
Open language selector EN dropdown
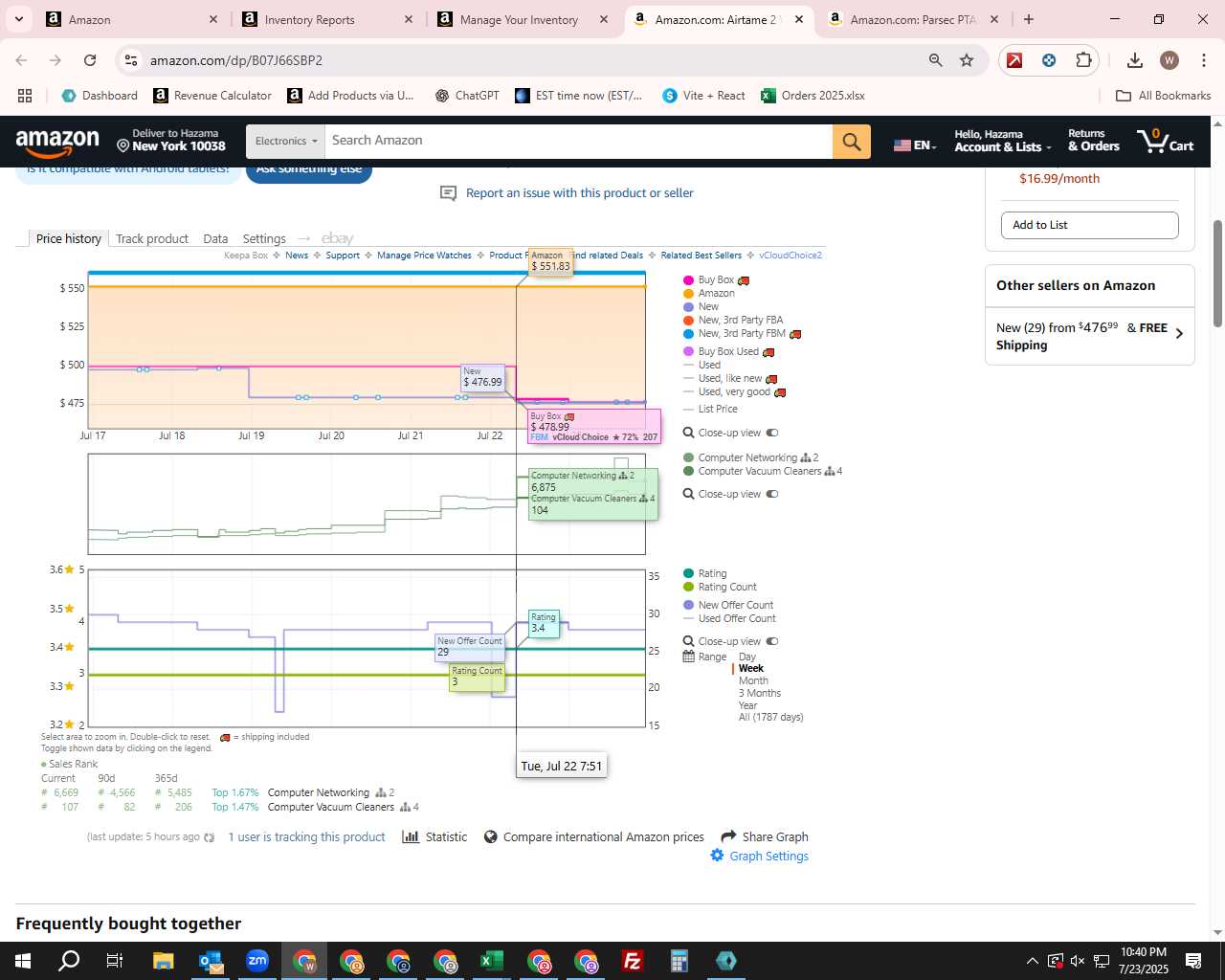915,145
